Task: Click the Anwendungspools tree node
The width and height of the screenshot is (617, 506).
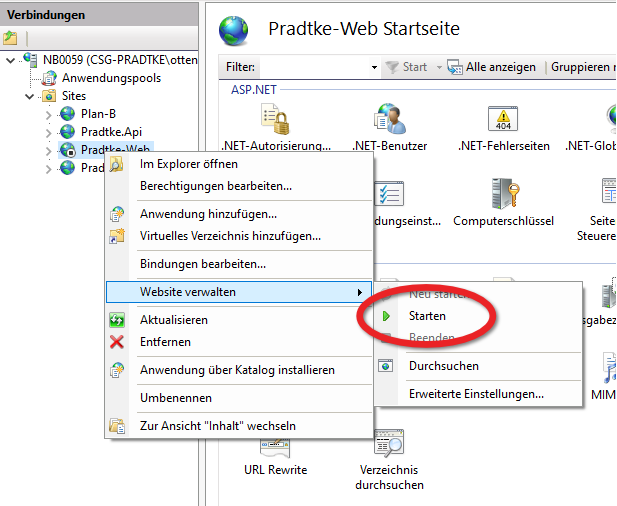Action: tap(111, 78)
